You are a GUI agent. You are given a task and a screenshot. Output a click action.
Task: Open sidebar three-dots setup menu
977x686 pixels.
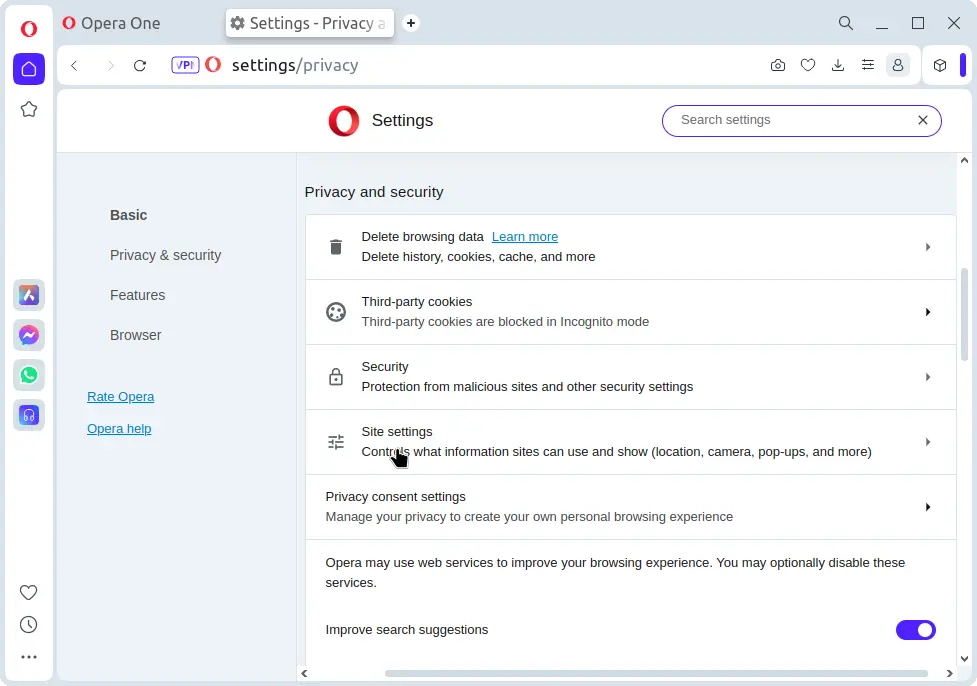29,657
